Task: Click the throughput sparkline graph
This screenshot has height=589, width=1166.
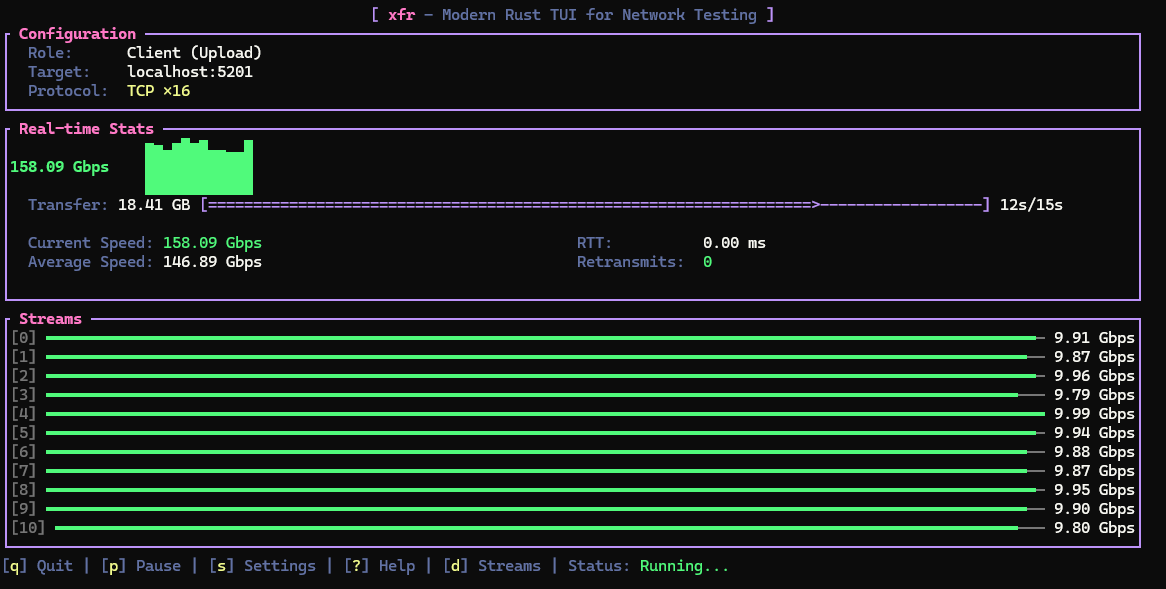Action: click(x=198, y=165)
